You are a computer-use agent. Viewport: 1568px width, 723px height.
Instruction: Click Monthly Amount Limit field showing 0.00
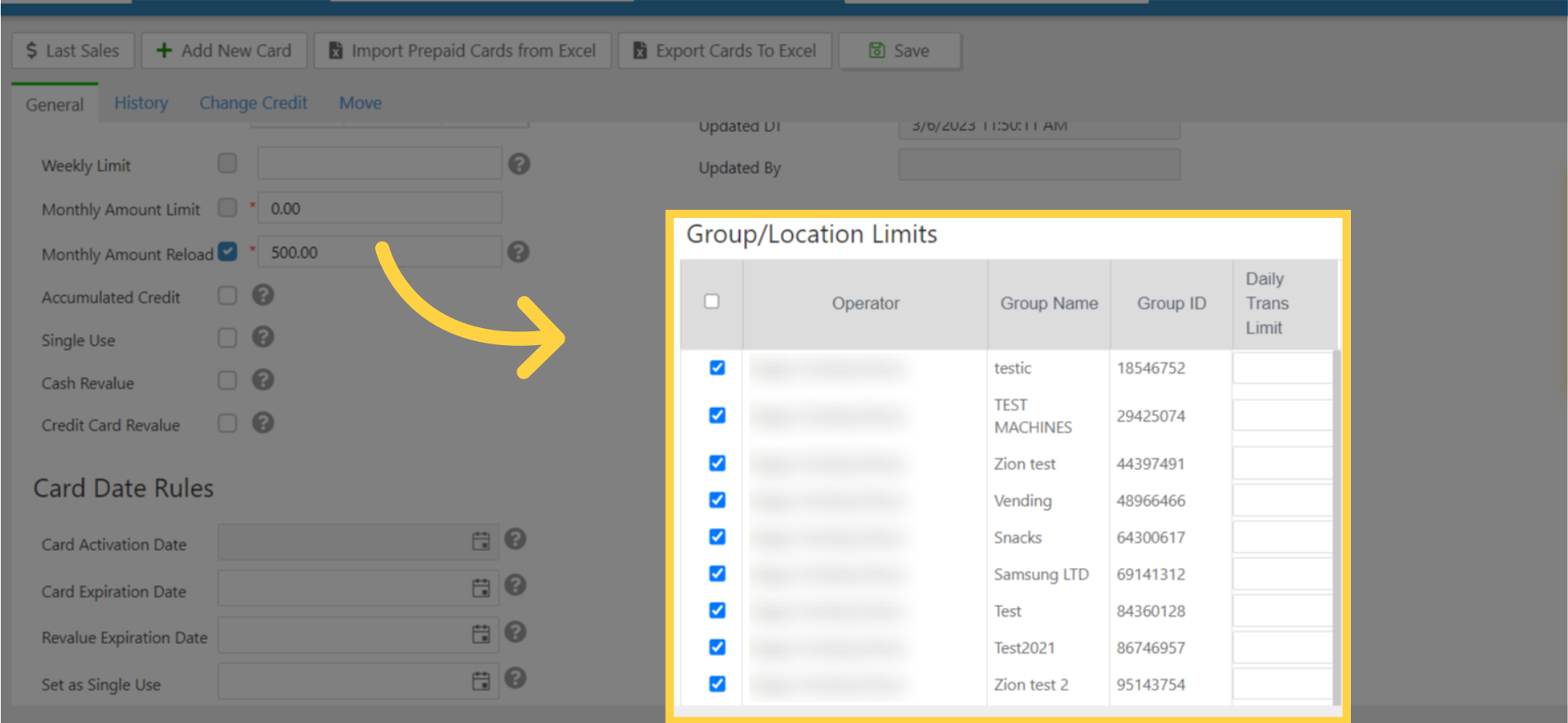(379, 208)
